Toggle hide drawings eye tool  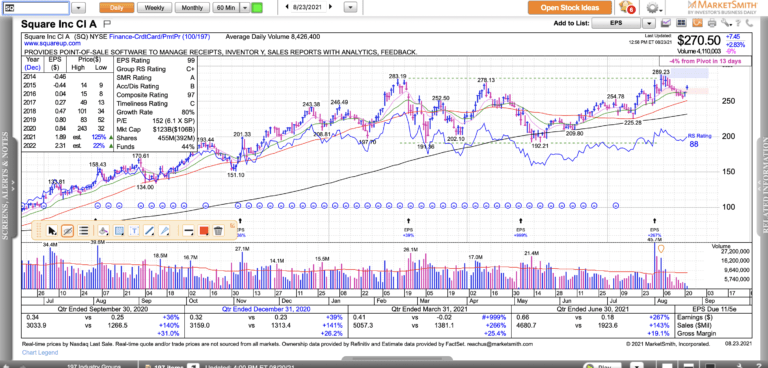tap(68, 230)
